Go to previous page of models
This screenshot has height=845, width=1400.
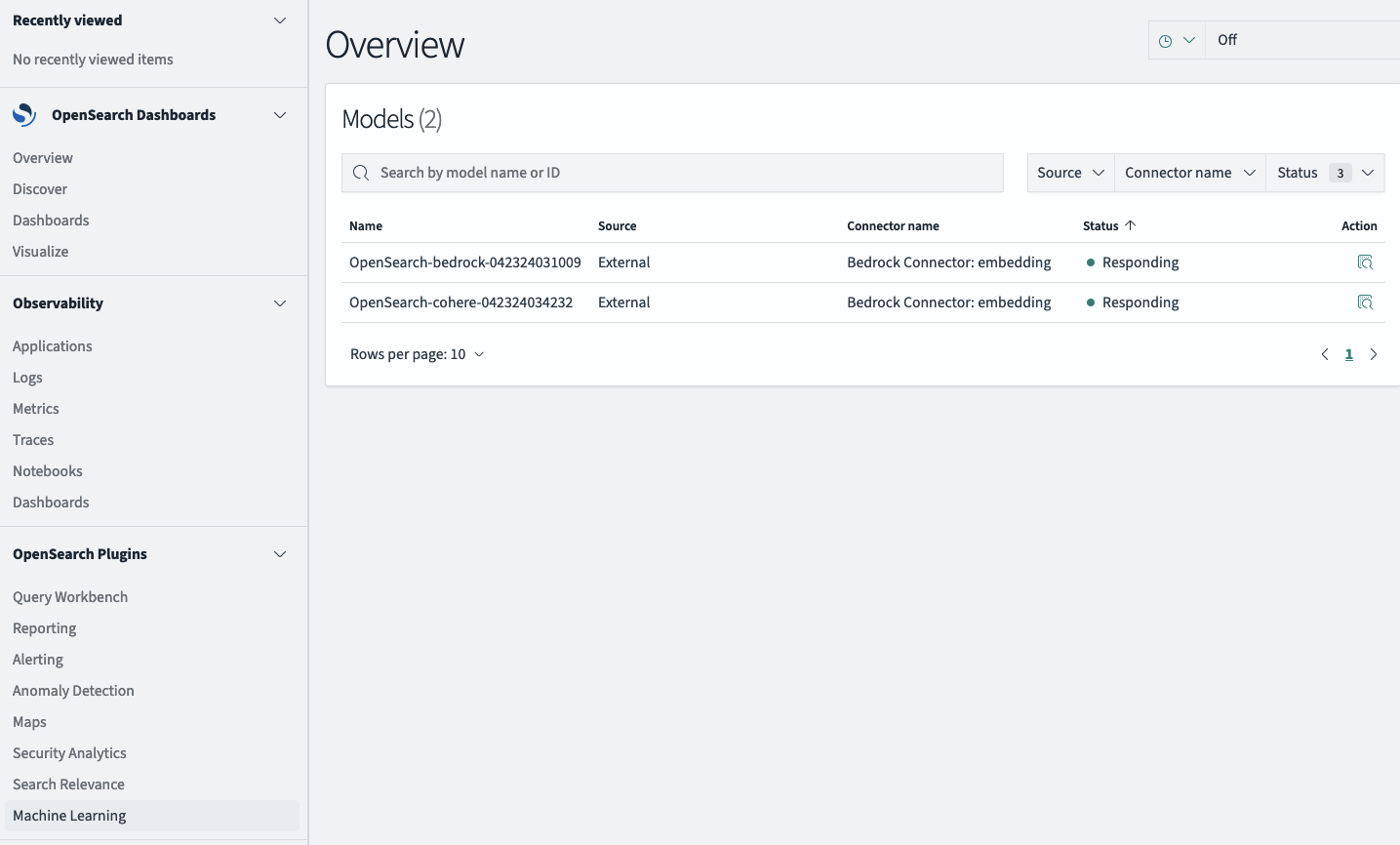pyautogui.click(x=1325, y=354)
